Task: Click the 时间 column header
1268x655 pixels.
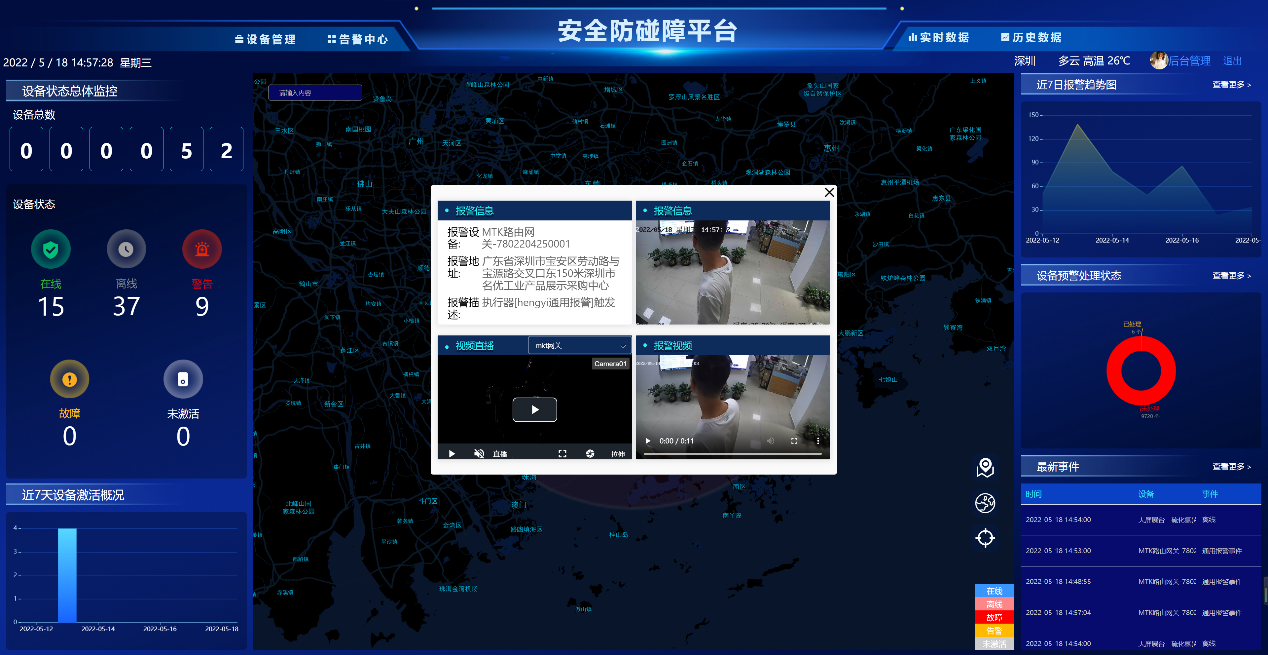Action: tap(1033, 494)
